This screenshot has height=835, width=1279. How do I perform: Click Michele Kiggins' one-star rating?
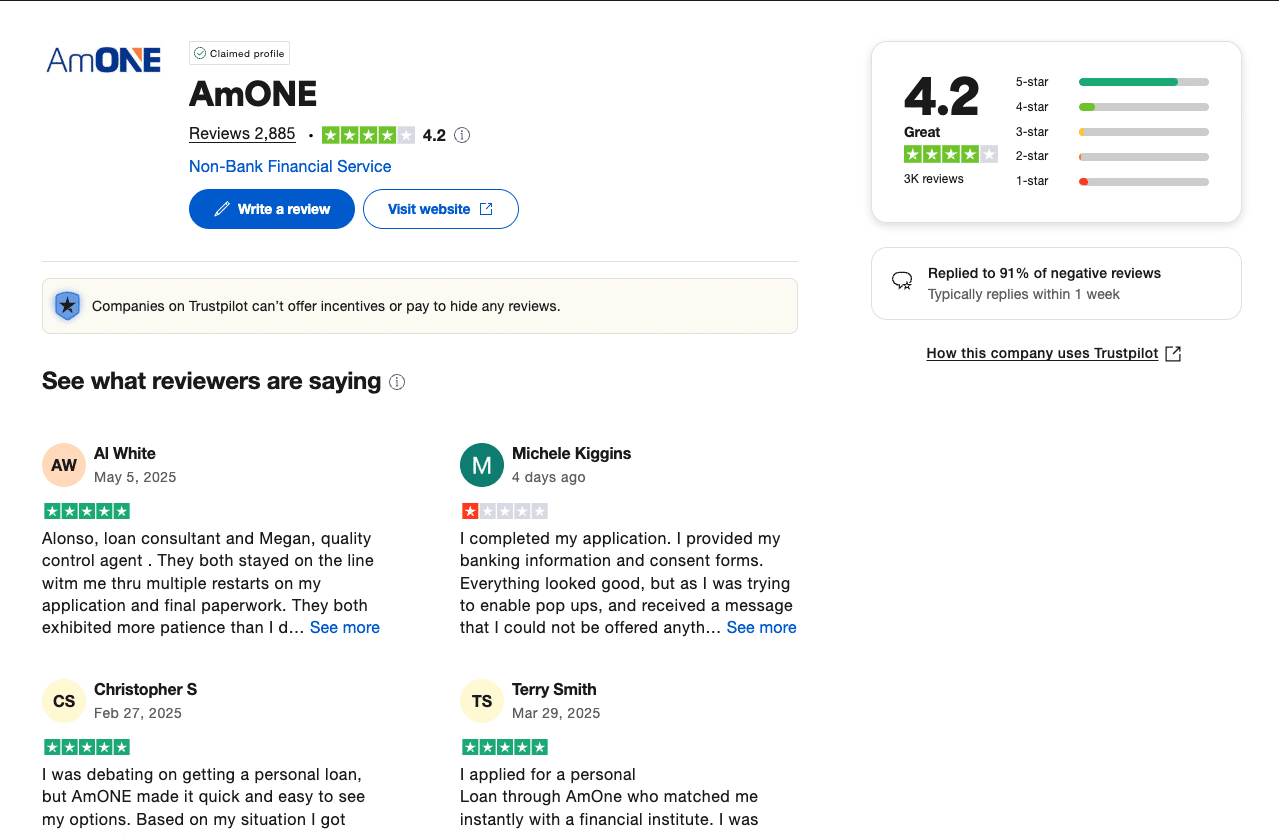tap(504, 511)
